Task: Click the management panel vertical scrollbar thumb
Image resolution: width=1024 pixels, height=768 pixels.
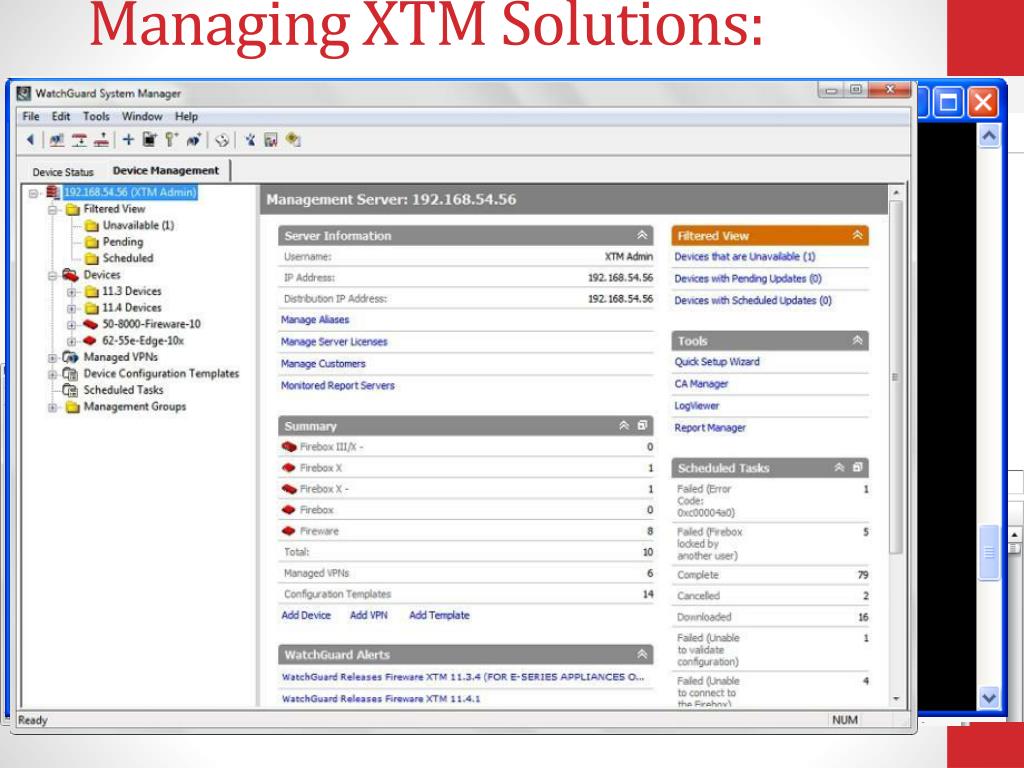Action: 896,377
